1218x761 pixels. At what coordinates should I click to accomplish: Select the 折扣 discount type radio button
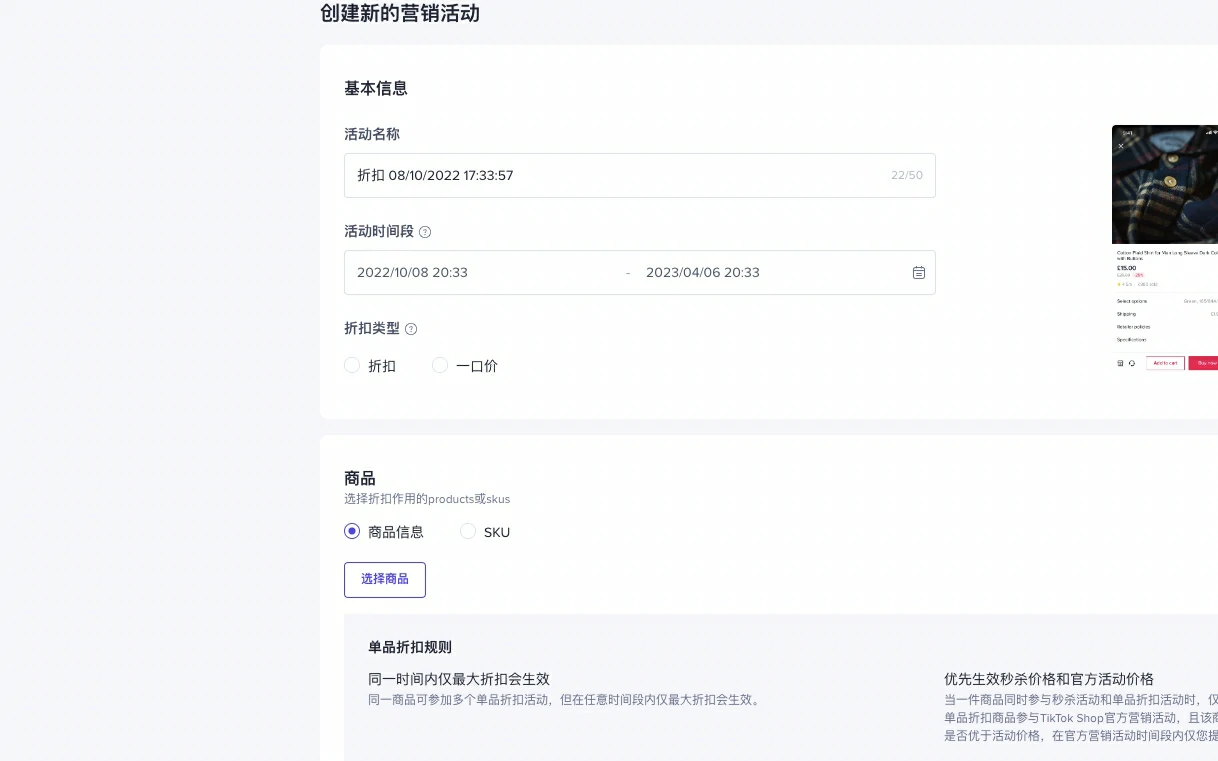[x=352, y=365]
